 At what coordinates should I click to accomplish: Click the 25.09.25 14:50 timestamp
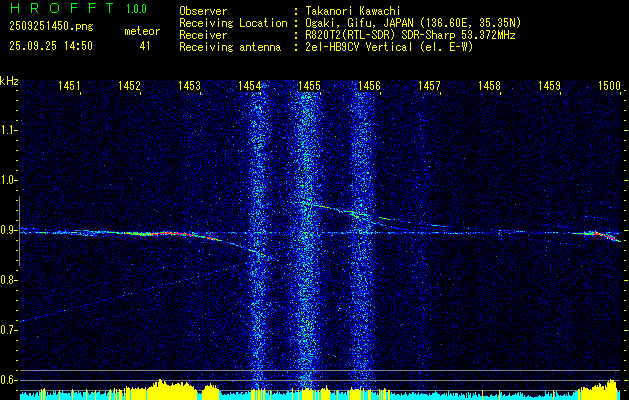pyautogui.click(x=50, y=46)
